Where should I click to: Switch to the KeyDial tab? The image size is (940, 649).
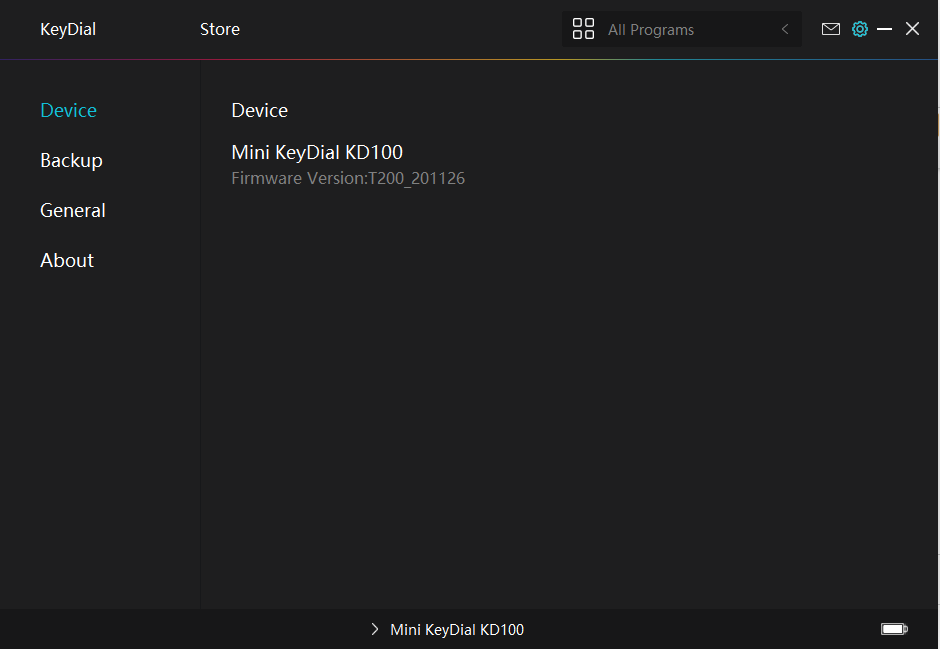point(68,29)
